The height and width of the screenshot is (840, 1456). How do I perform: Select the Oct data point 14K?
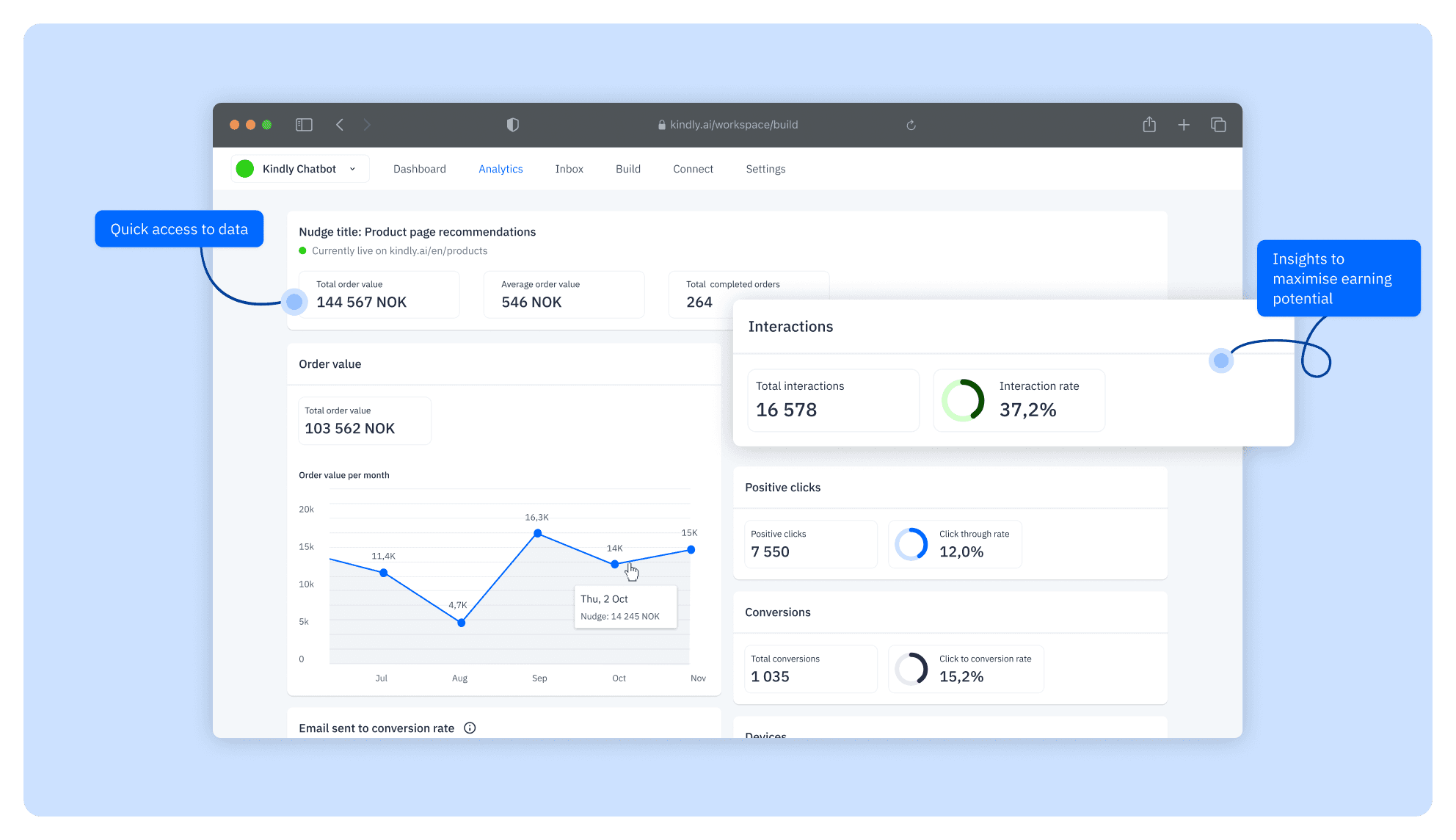(x=615, y=564)
